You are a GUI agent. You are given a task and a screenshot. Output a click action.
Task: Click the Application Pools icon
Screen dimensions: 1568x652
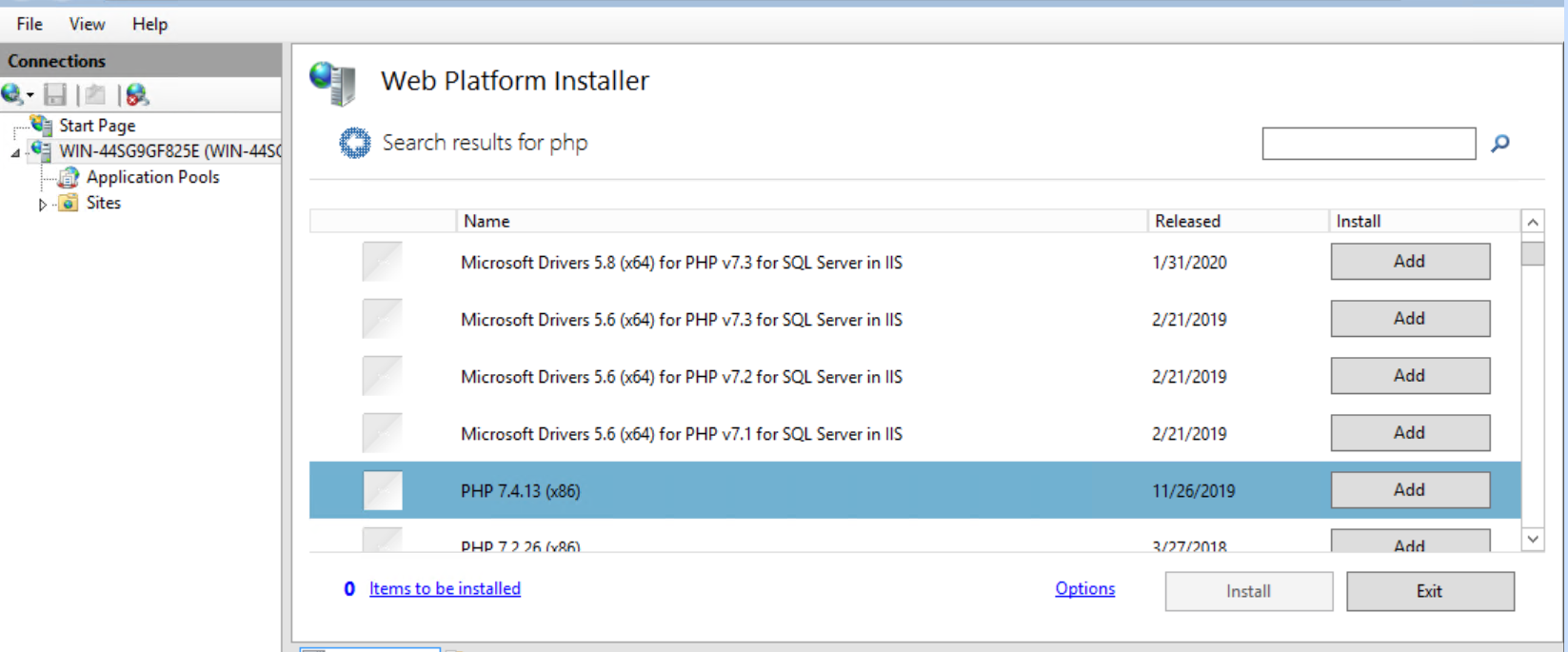tap(69, 177)
